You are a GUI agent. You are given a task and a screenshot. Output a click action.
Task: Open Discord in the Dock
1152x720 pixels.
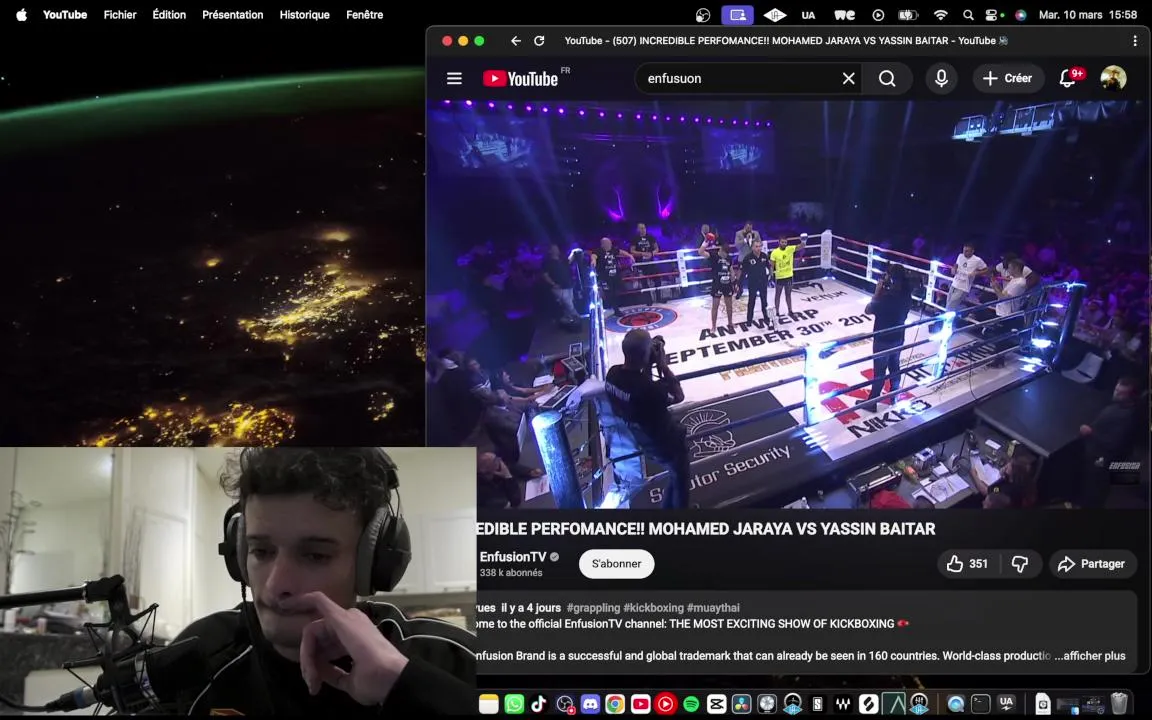[x=590, y=704]
